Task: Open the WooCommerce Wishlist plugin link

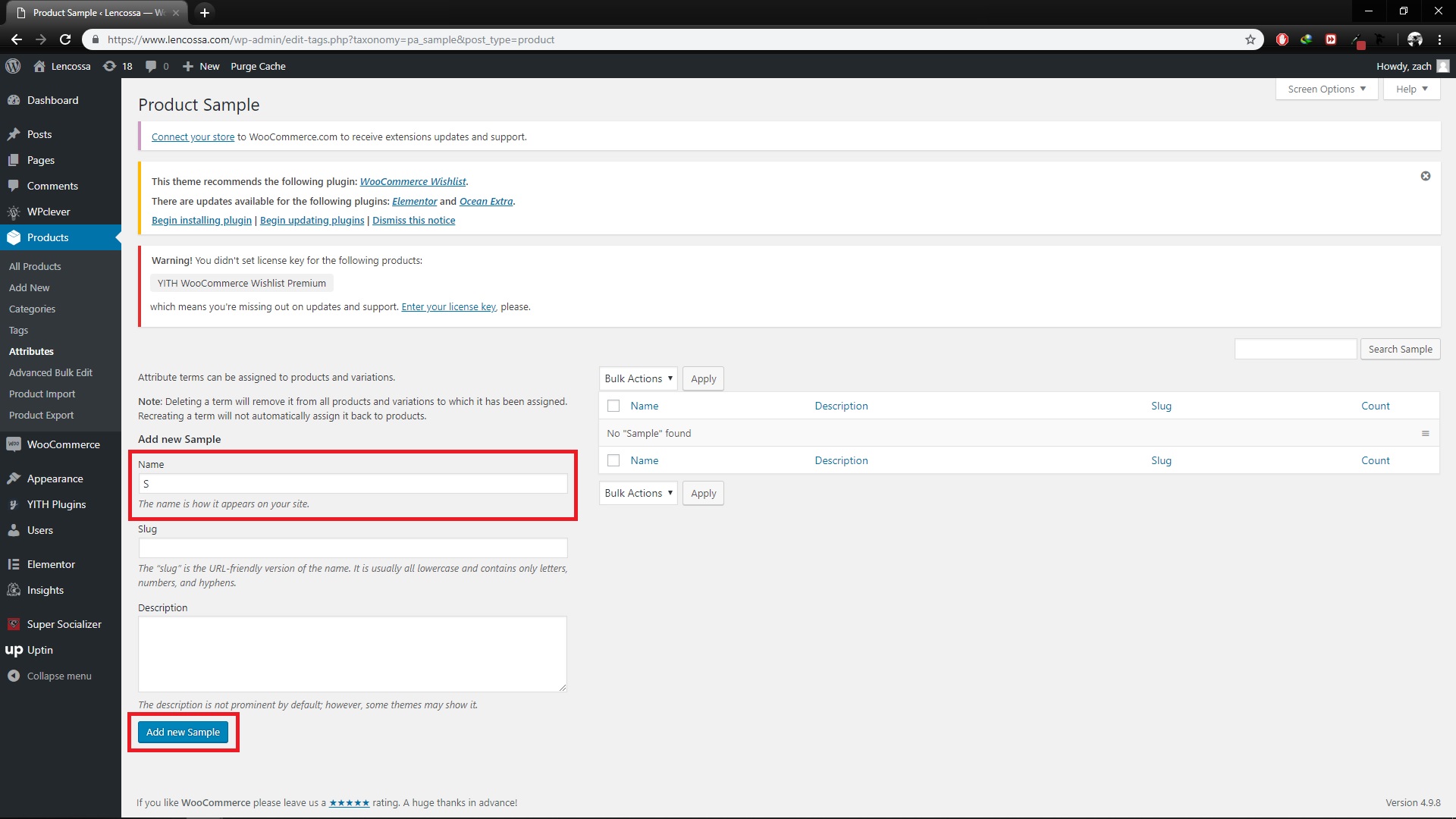Action: (413, 181)
